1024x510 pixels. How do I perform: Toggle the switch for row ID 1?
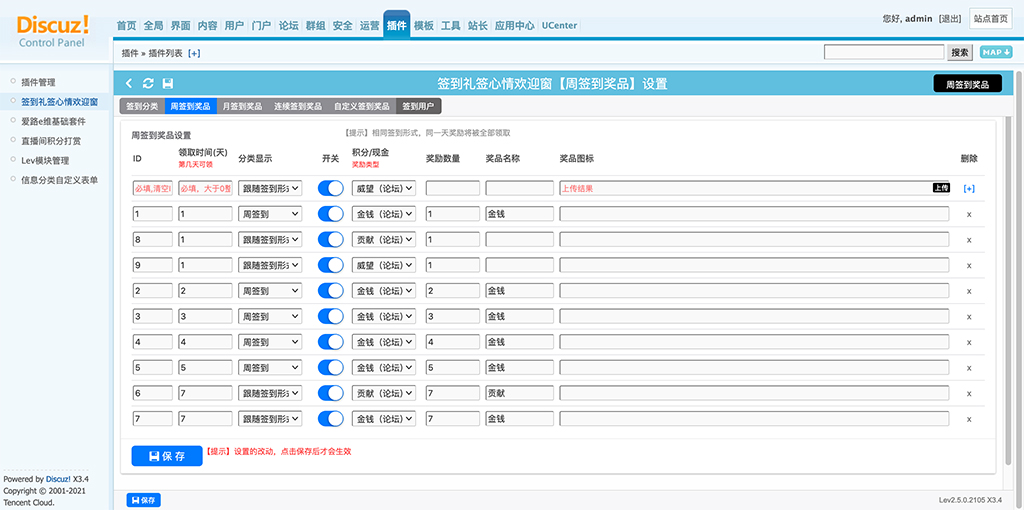point(331,214)
